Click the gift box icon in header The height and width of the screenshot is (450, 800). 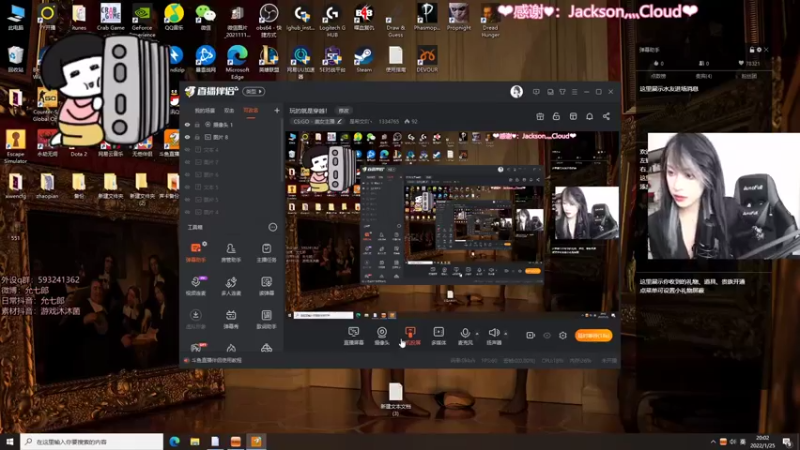[x=540, y=116]
